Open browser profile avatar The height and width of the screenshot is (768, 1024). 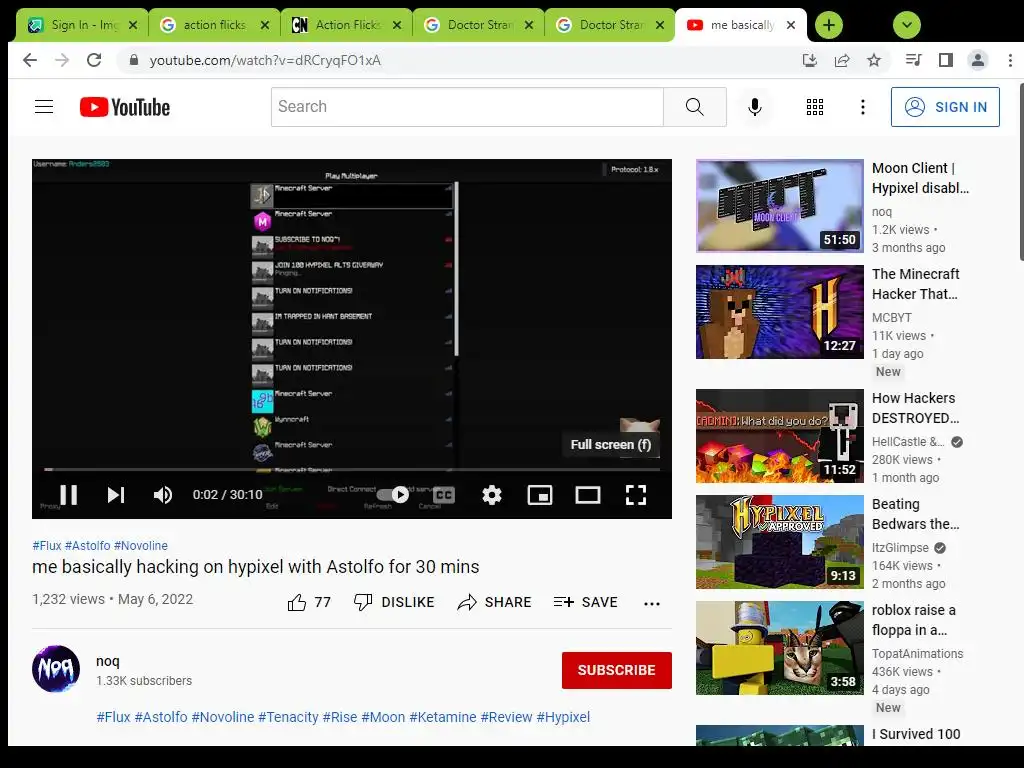click(978, 60)
